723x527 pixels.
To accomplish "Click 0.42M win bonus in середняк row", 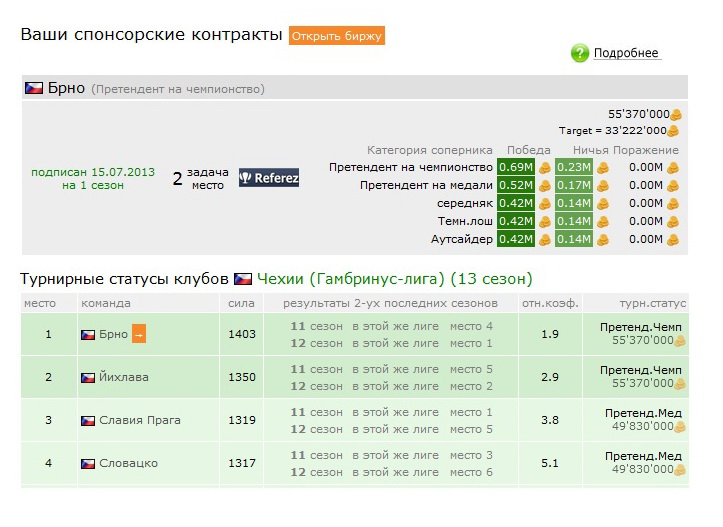I will (x=516, y=203).
